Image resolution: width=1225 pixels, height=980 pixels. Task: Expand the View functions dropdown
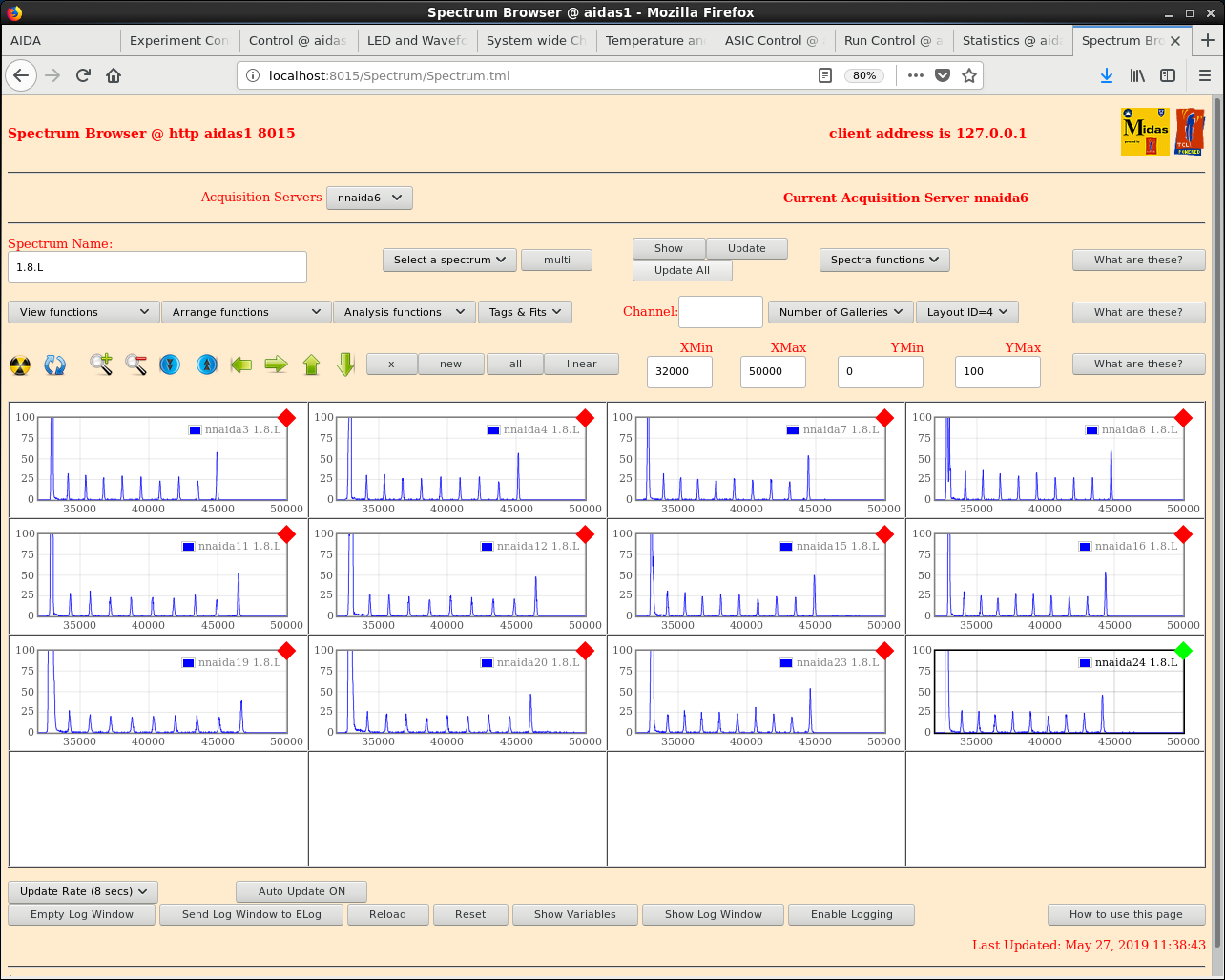[84, 312]
